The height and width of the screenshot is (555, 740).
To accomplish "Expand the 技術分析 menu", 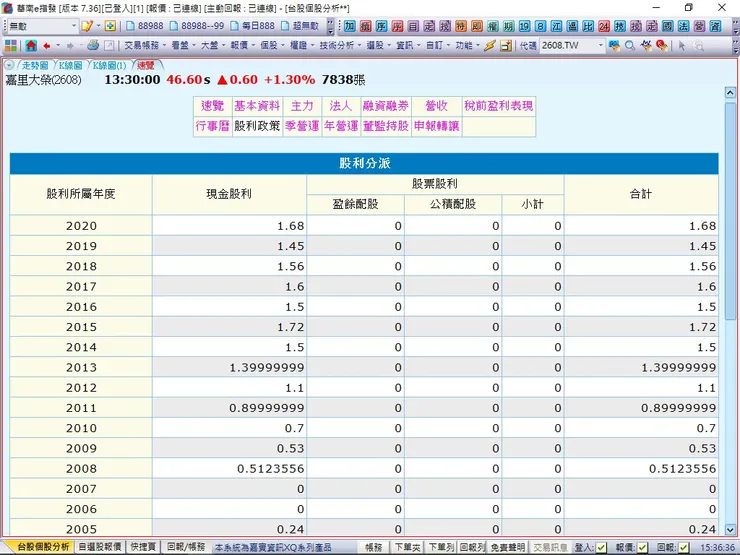I will tap(340, 46).
